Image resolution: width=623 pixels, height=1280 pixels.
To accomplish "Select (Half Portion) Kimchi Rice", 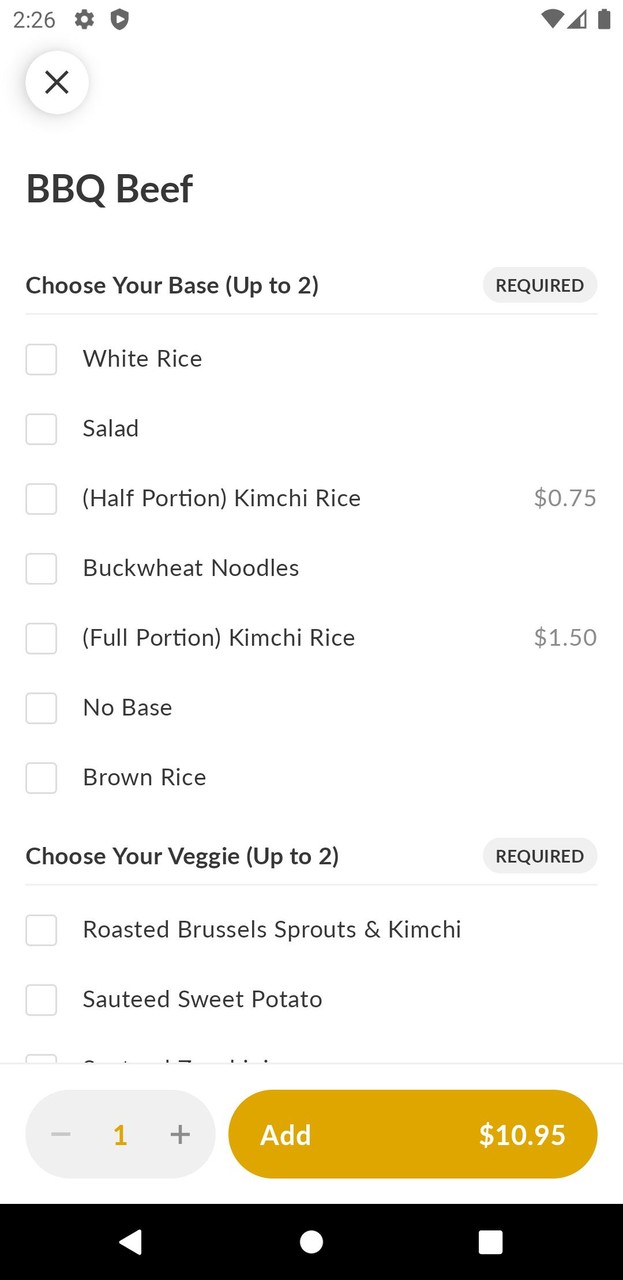I will click(x=41, y=498).
